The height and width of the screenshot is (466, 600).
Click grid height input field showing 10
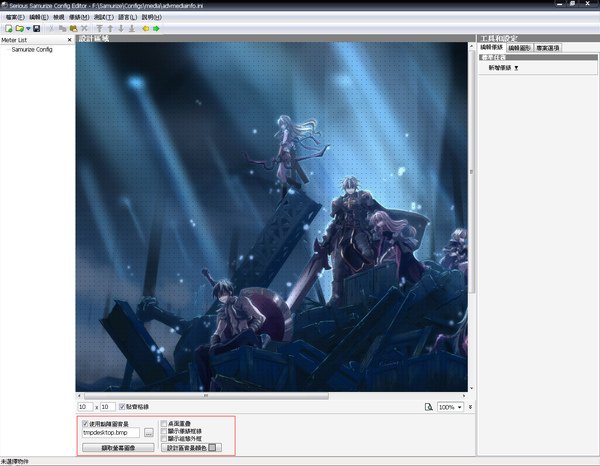(x=108, y=407)
